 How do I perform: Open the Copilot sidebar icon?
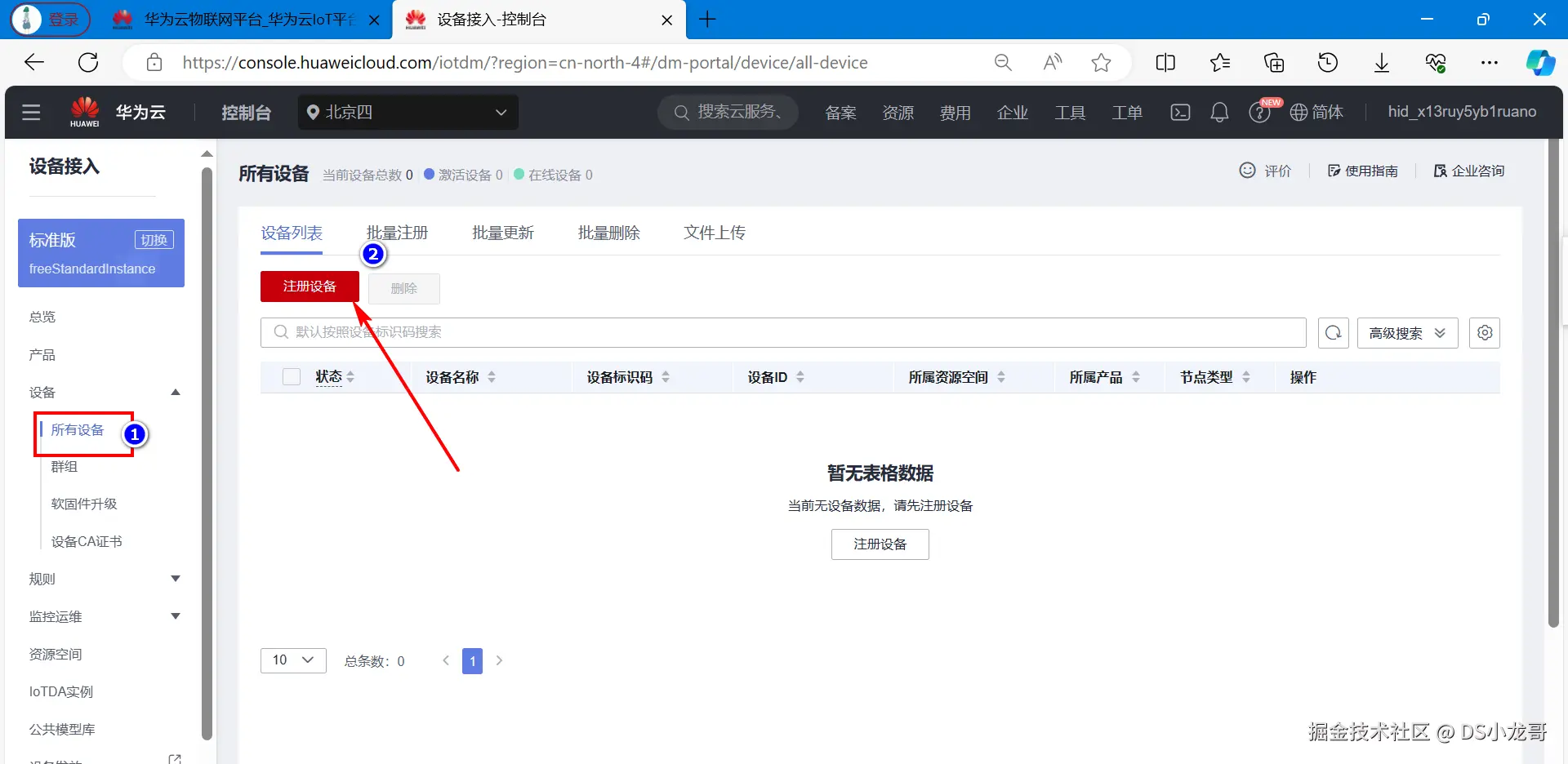pyautogui.click(x=1540, y=62)
